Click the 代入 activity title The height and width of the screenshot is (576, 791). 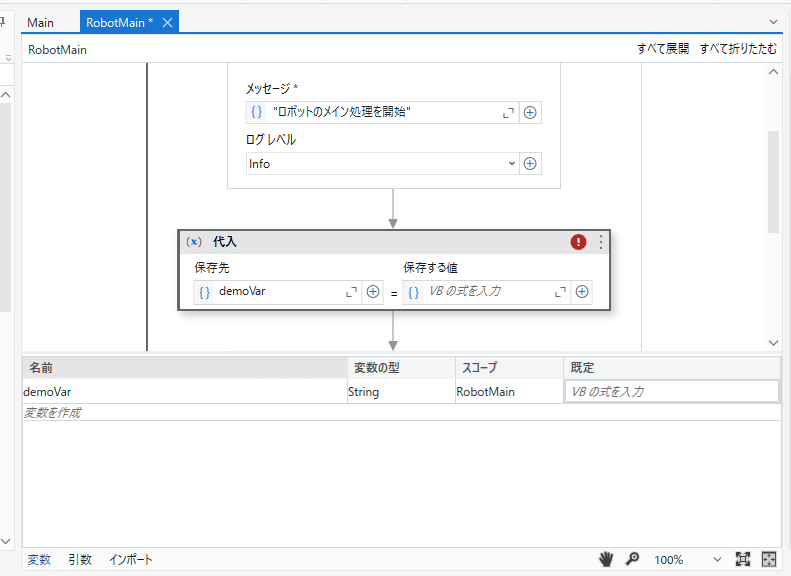[224, 242]
